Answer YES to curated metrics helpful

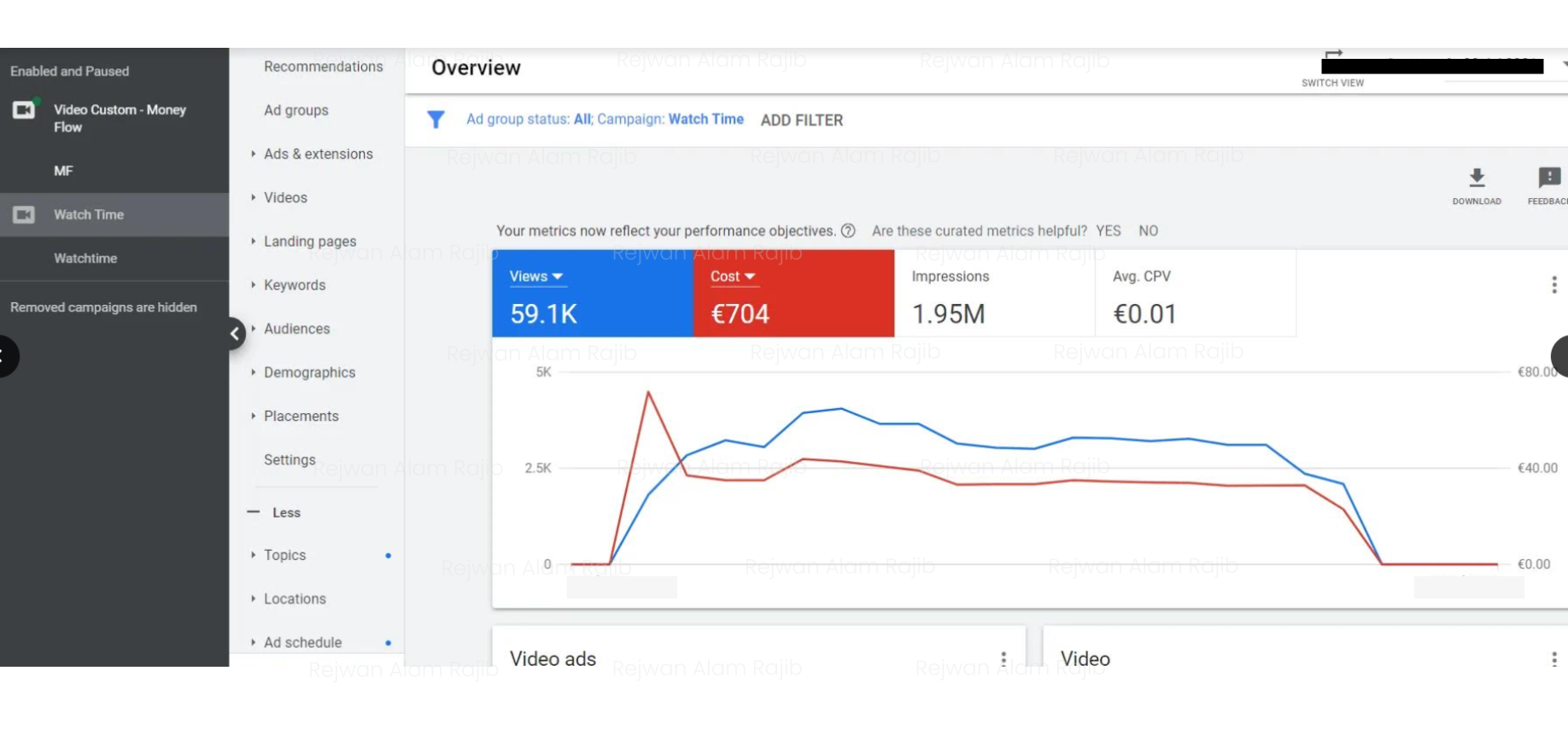tap(1108, 230)
